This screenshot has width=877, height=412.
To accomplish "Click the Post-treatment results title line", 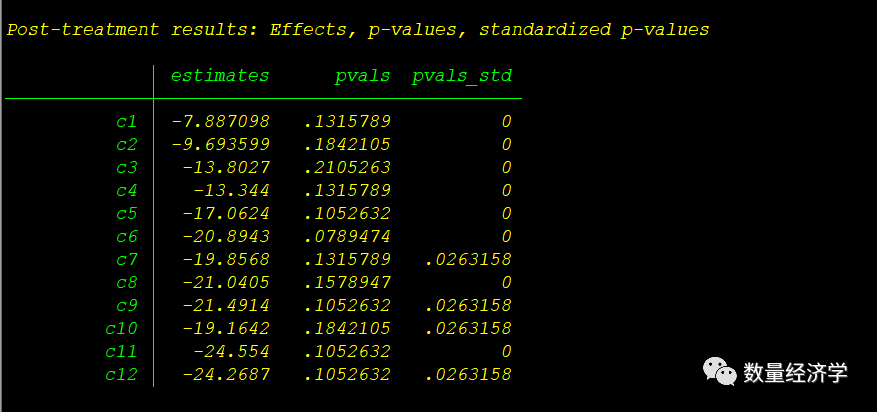I will tap(358, 29).
